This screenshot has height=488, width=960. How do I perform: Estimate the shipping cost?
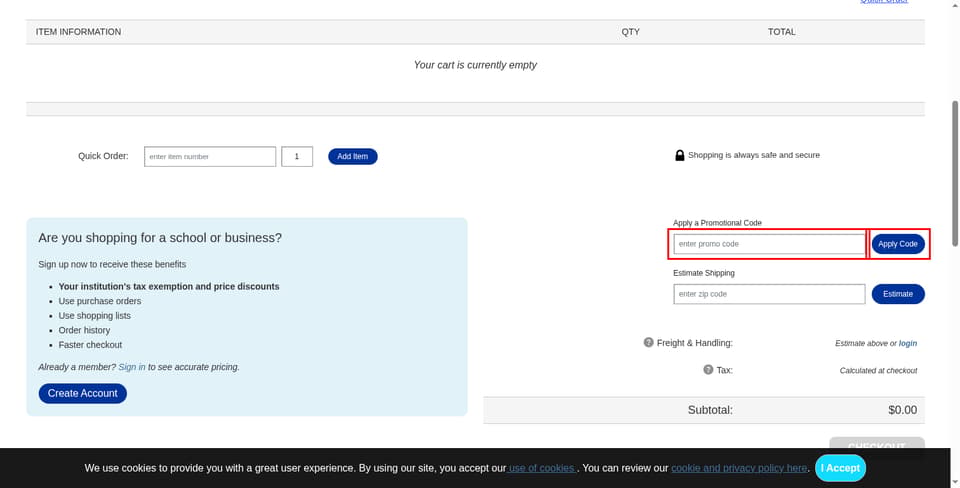pos(898,294)
